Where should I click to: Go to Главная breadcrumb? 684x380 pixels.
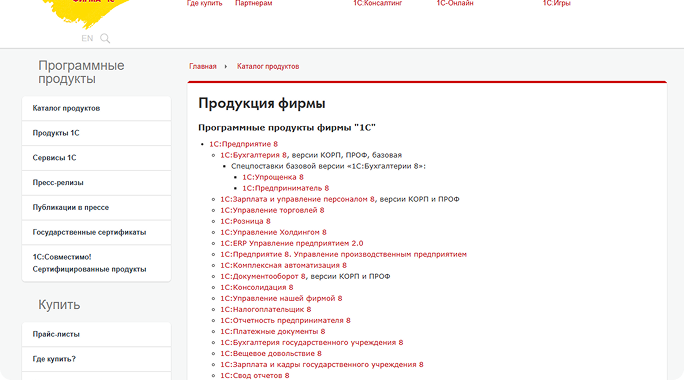click(x=203, y=66)
